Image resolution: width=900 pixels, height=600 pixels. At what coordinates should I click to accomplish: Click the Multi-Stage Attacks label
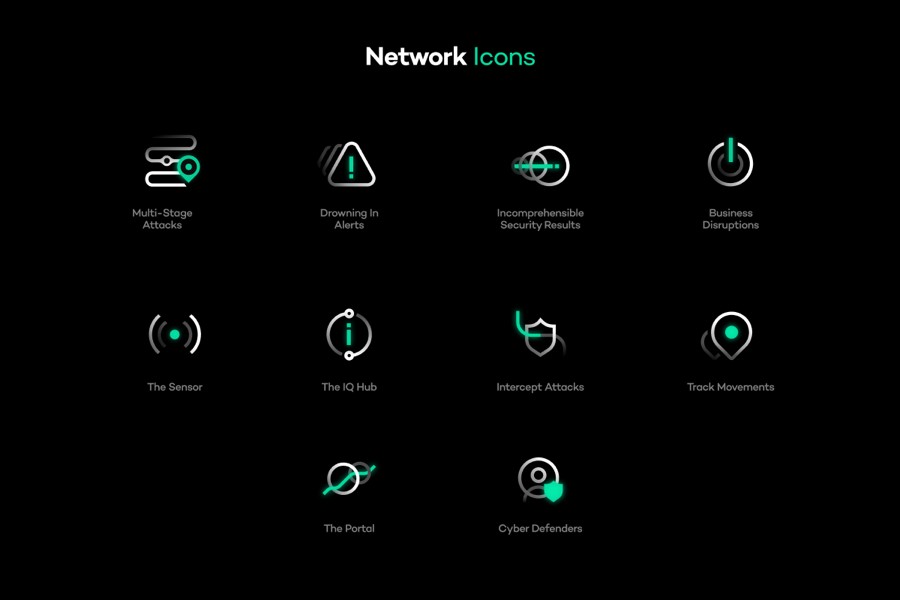click(x=162, y=219)
